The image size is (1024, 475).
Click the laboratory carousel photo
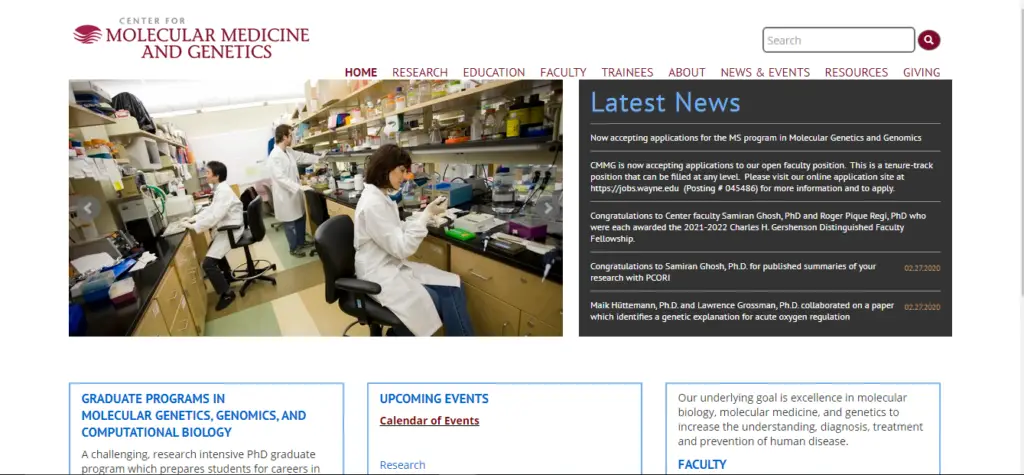pos(315,208)
